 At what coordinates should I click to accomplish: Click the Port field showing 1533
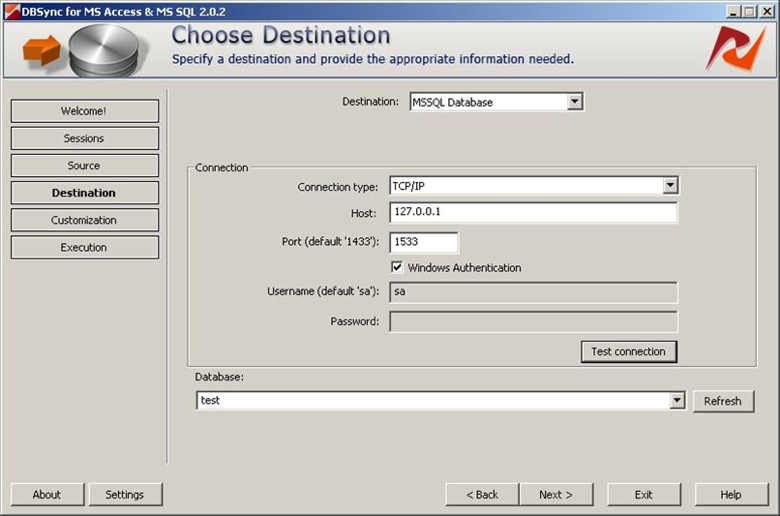click(x=423, y=242)
